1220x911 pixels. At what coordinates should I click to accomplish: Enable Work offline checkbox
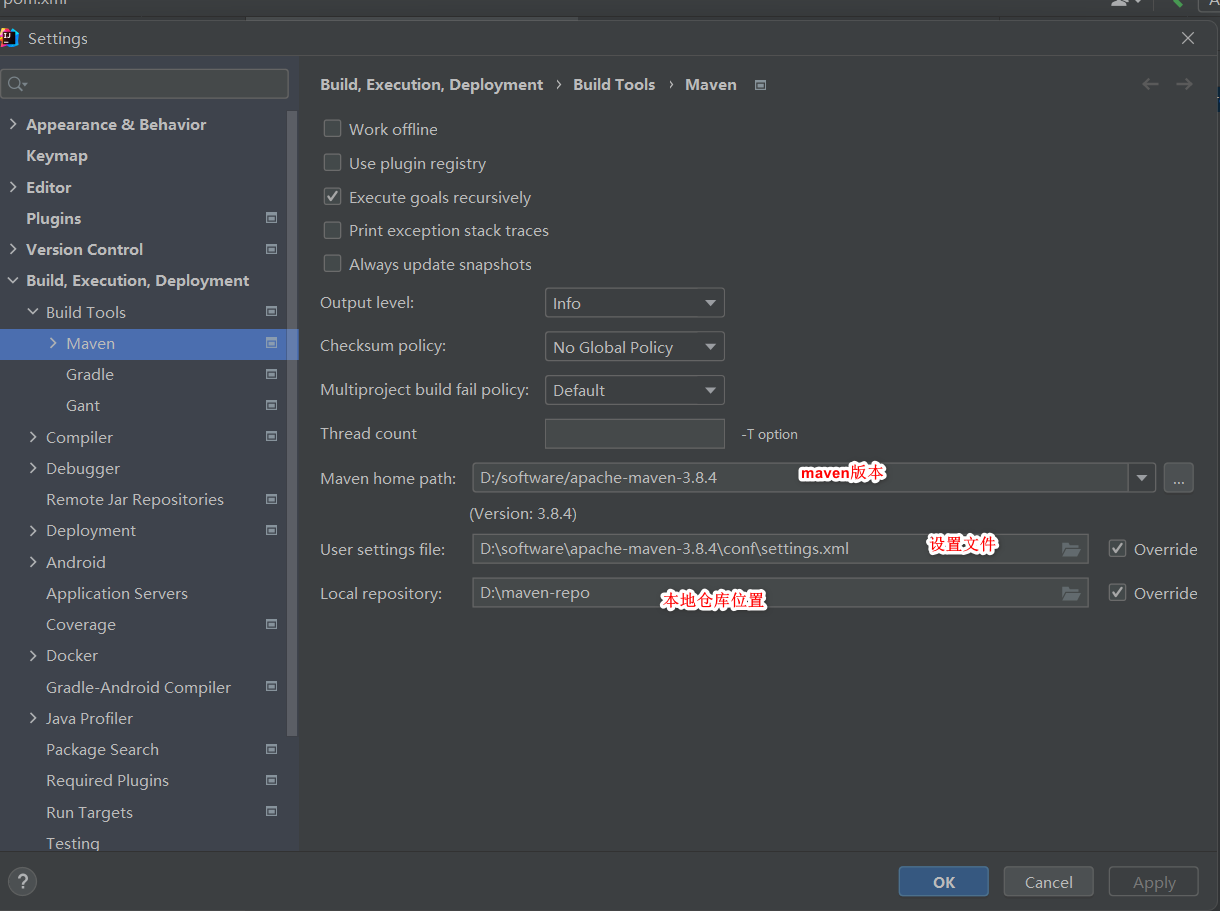[332, 129]
